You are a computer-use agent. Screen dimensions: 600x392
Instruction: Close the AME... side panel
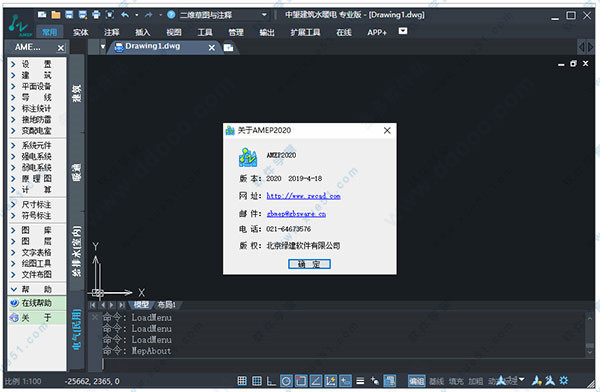(60, 48)
